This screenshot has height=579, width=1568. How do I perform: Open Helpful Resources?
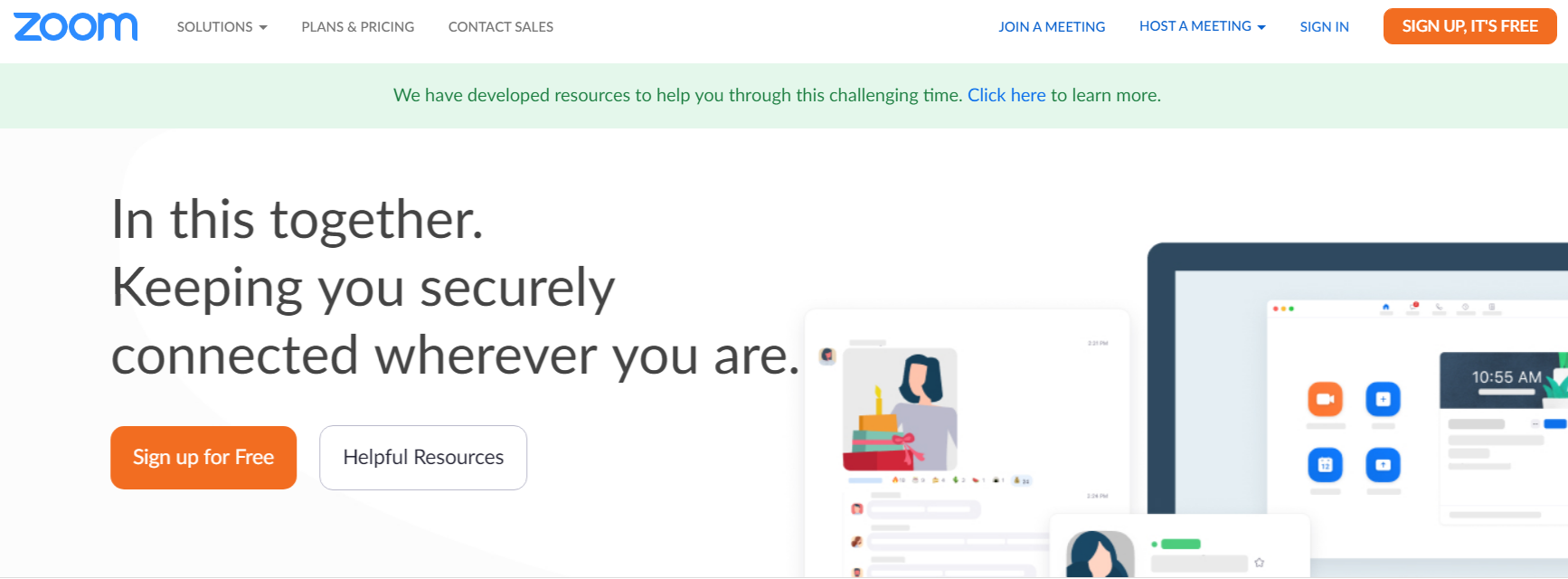423,457
